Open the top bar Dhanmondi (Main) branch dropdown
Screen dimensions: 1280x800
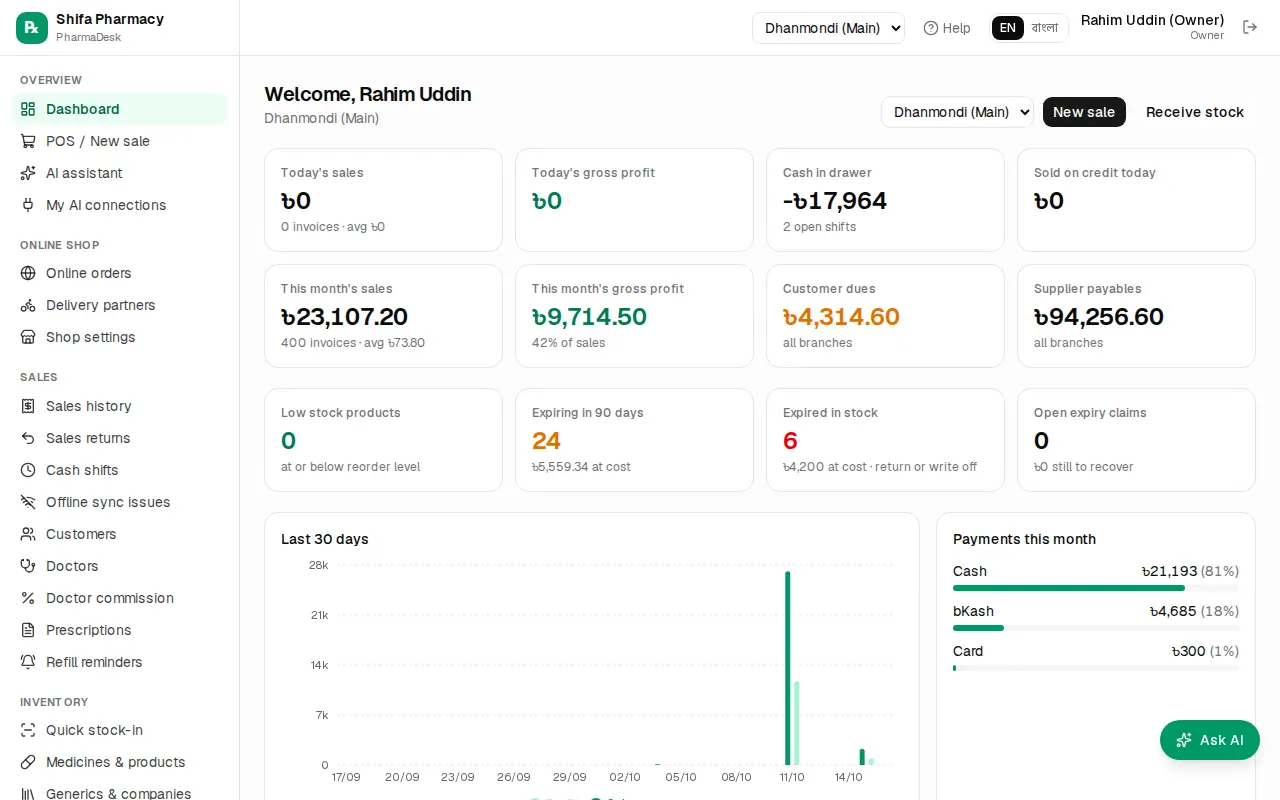point(828,28)
